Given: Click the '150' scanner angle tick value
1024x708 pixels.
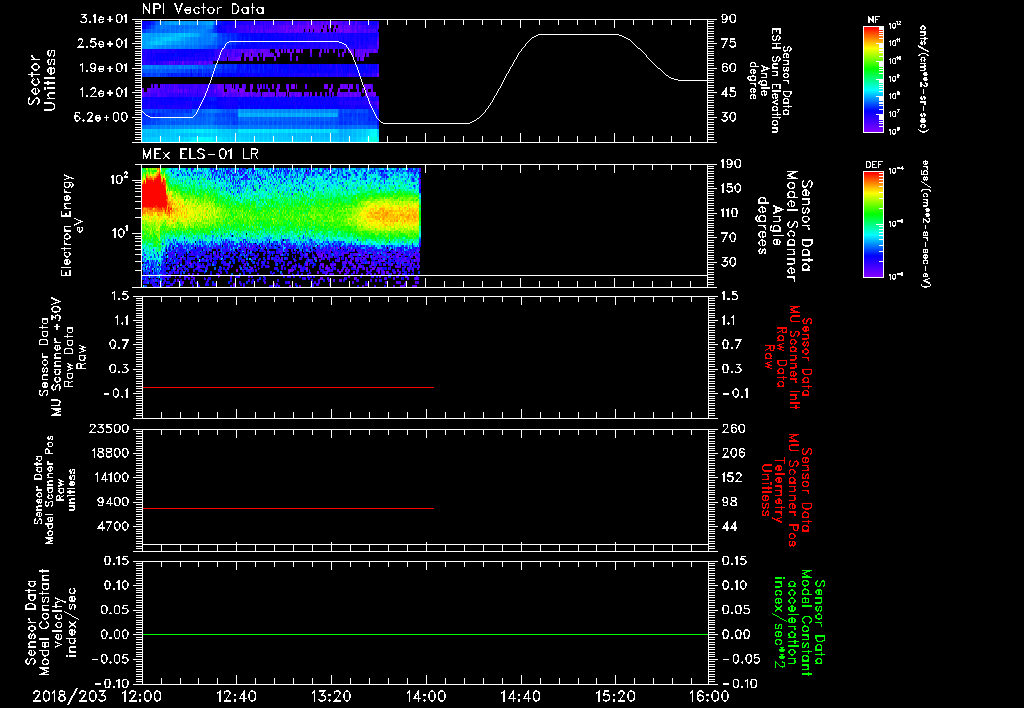Looking at the screenshot, I should [x=732, y=188].
